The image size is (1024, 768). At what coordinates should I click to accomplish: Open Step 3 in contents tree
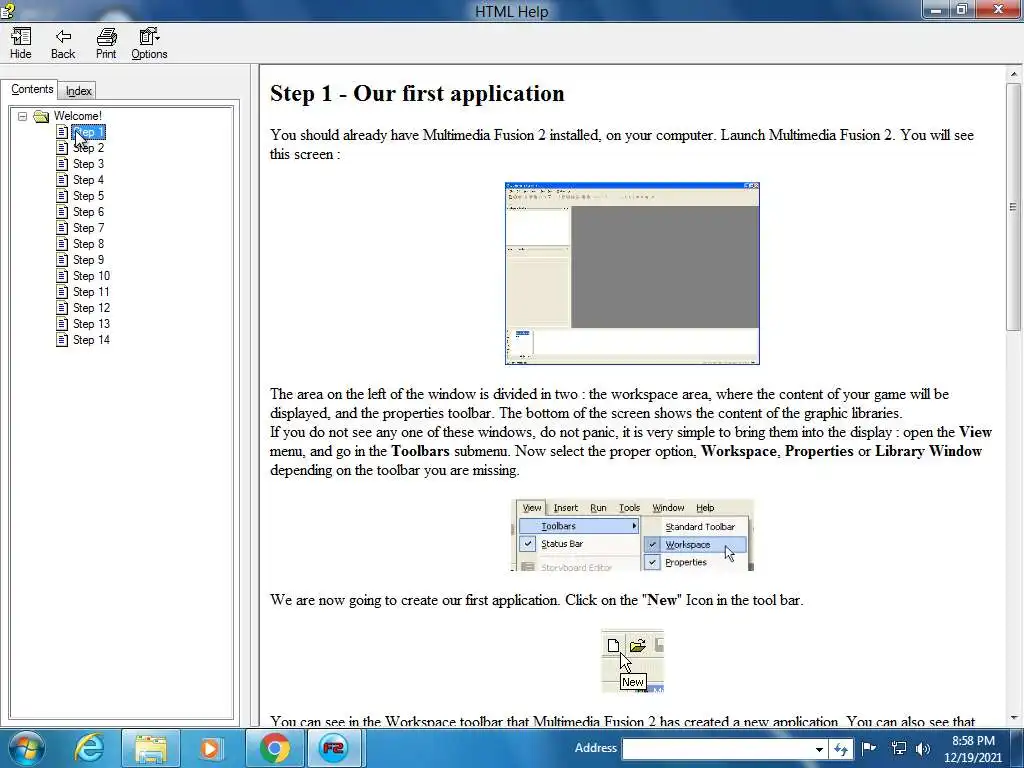point(88,164)
